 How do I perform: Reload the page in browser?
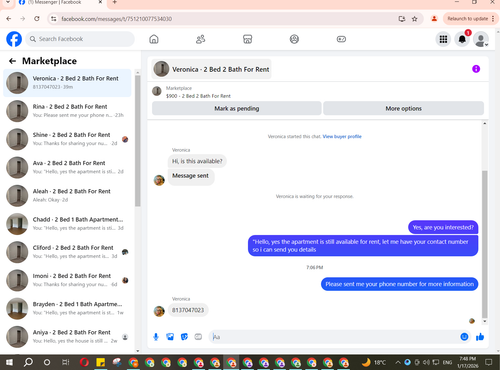pos(37,19)
